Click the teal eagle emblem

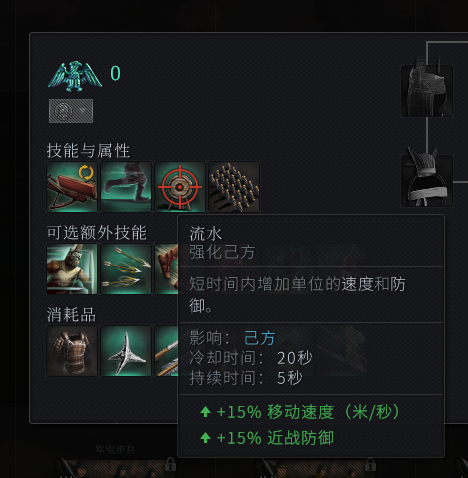(75, 76)
